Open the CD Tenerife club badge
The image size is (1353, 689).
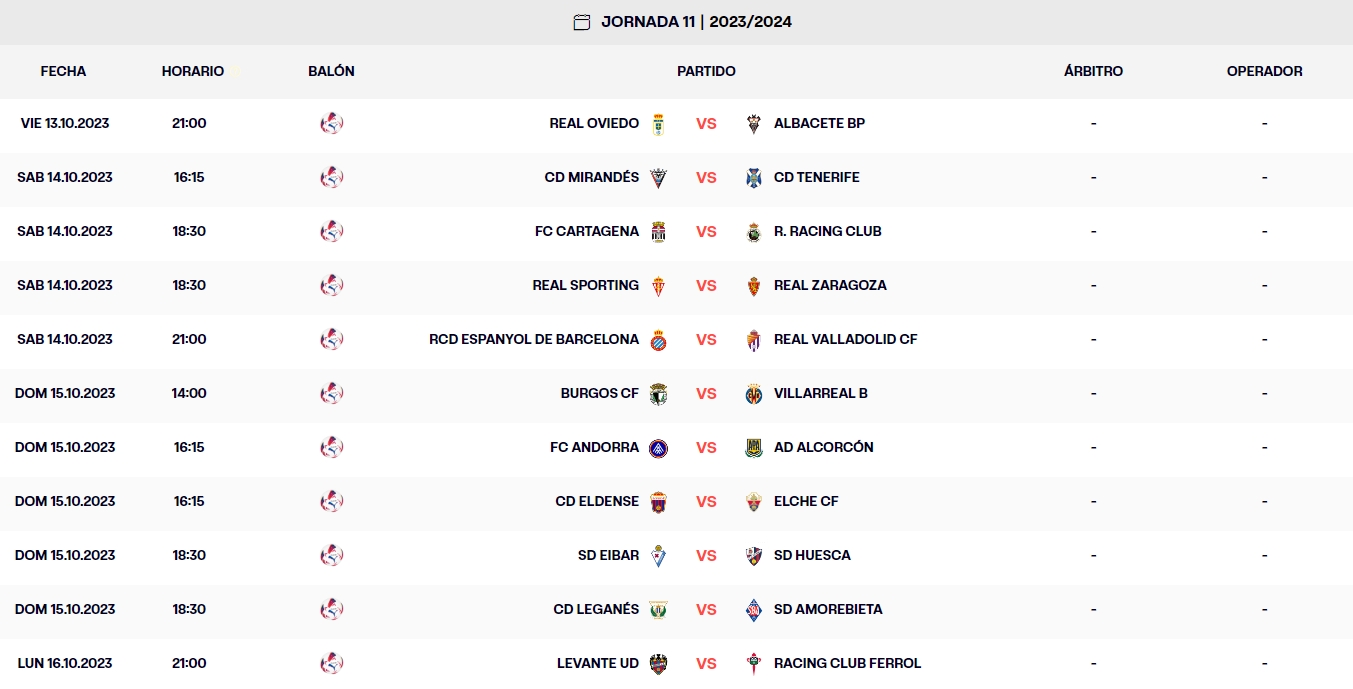tap(754, 177)
